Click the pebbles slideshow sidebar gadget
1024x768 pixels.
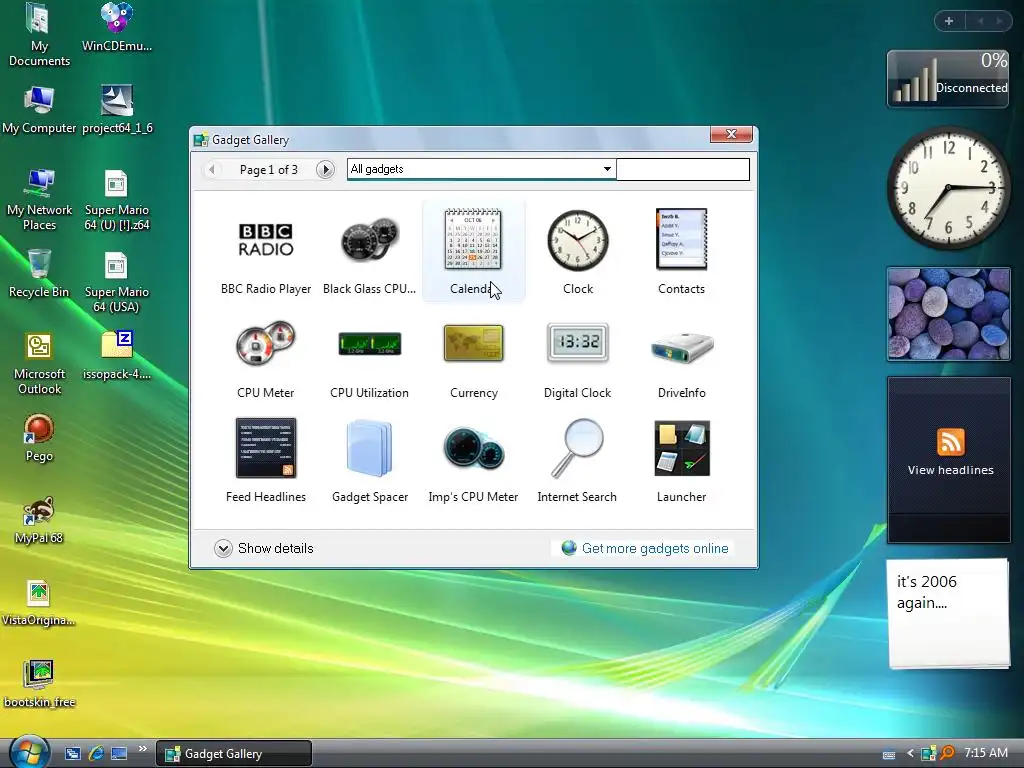point(948,314)
